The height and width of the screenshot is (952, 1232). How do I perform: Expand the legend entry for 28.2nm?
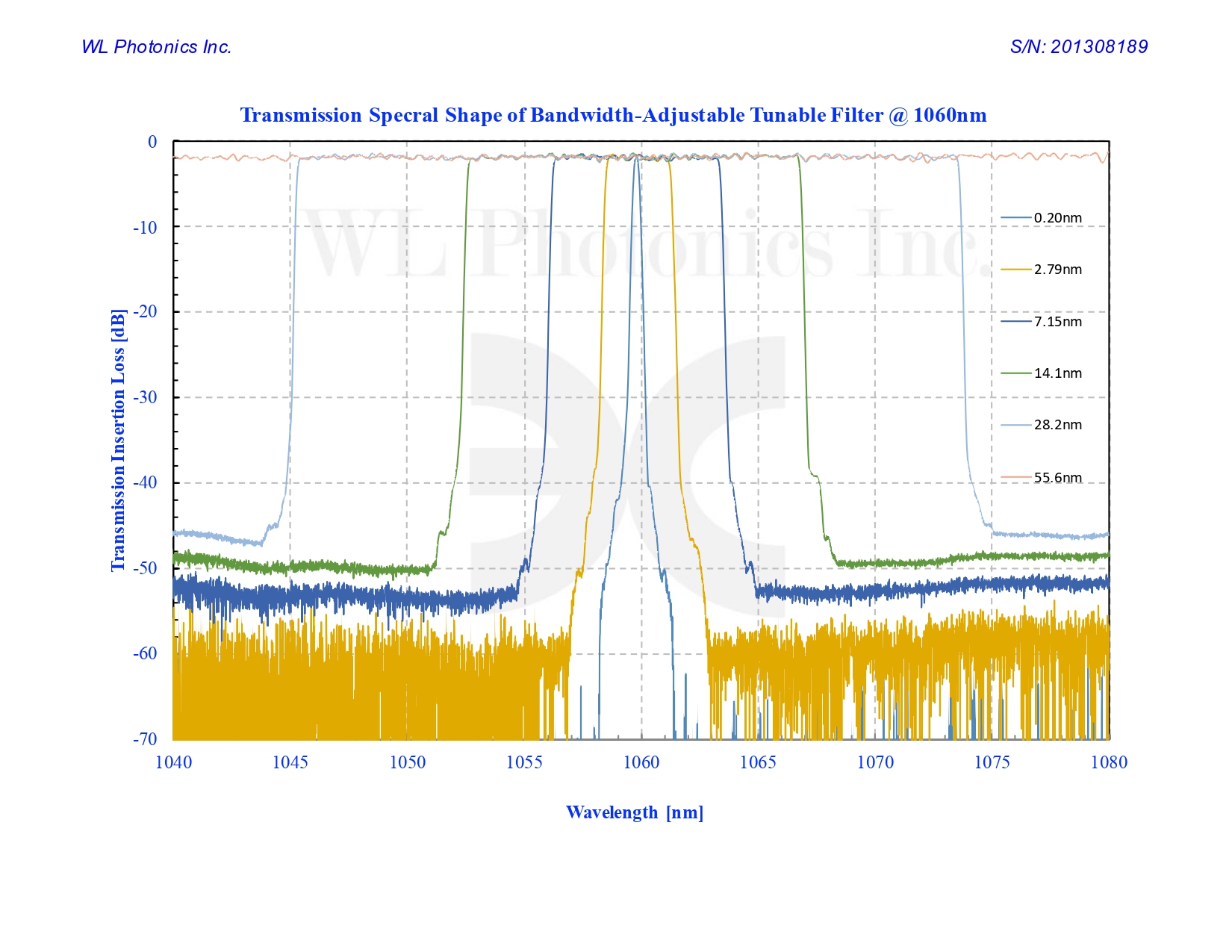1054,426
